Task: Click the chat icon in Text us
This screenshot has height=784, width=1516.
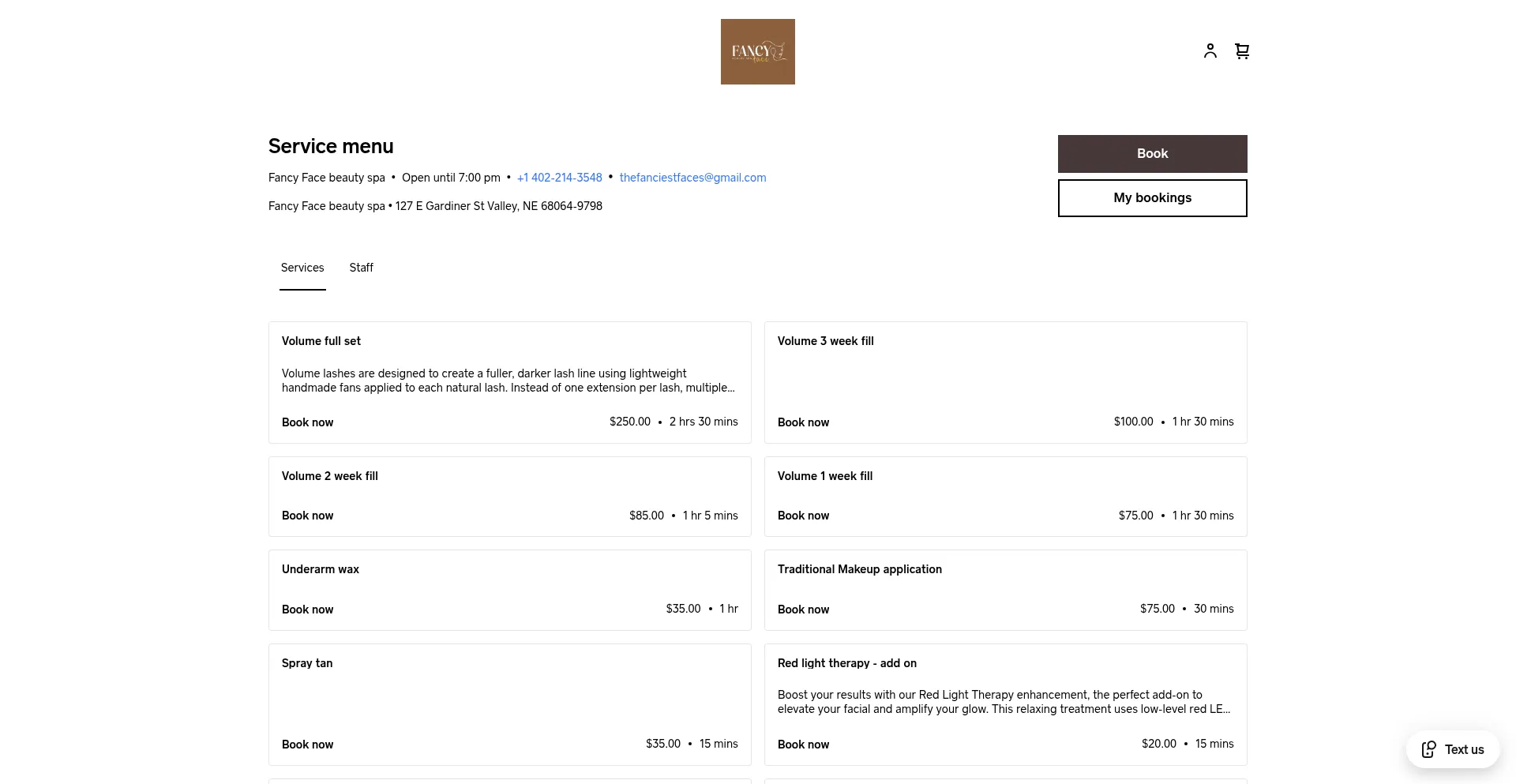Action: [x=1429, y=749]
